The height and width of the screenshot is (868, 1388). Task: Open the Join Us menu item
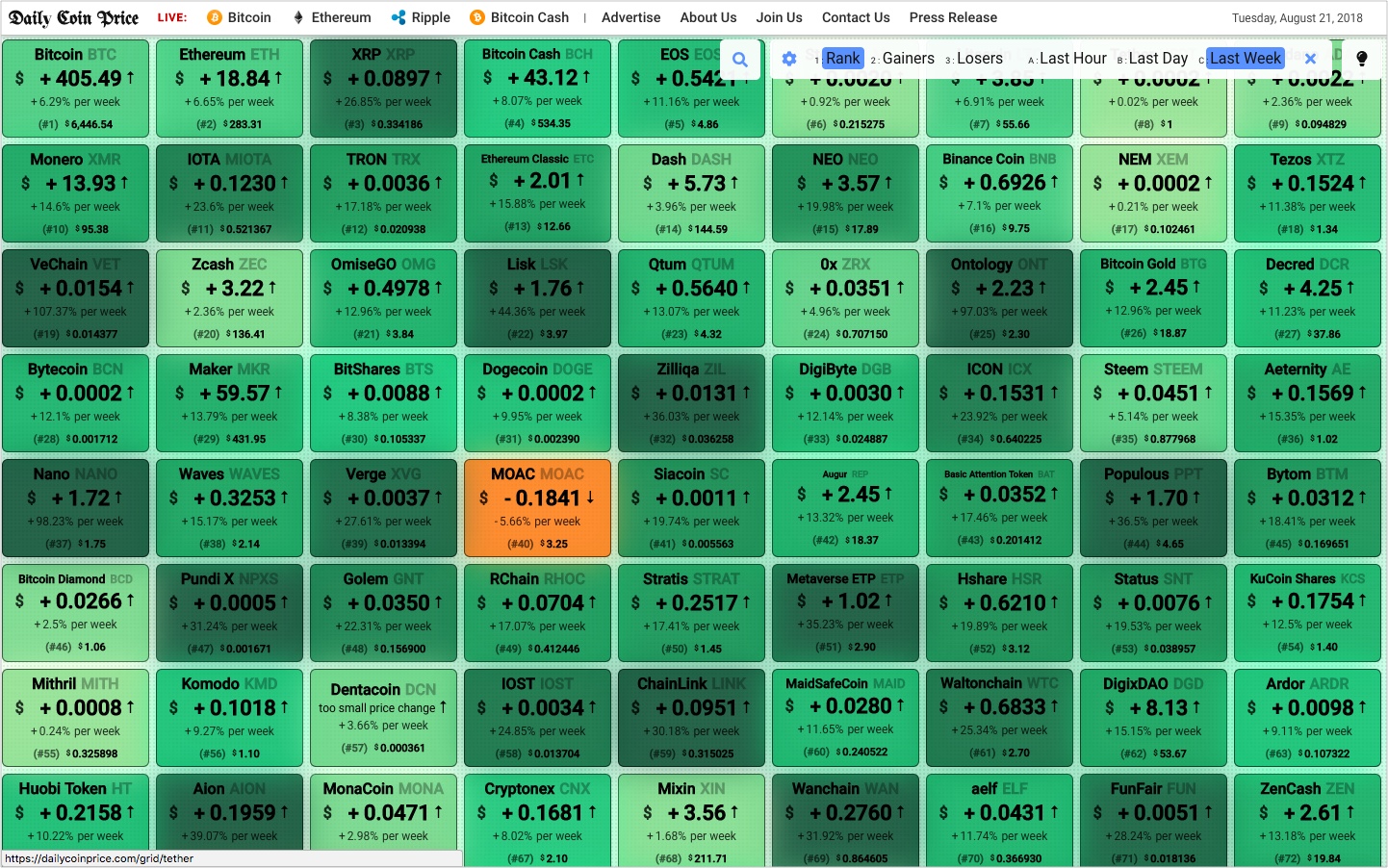point(779,17)
